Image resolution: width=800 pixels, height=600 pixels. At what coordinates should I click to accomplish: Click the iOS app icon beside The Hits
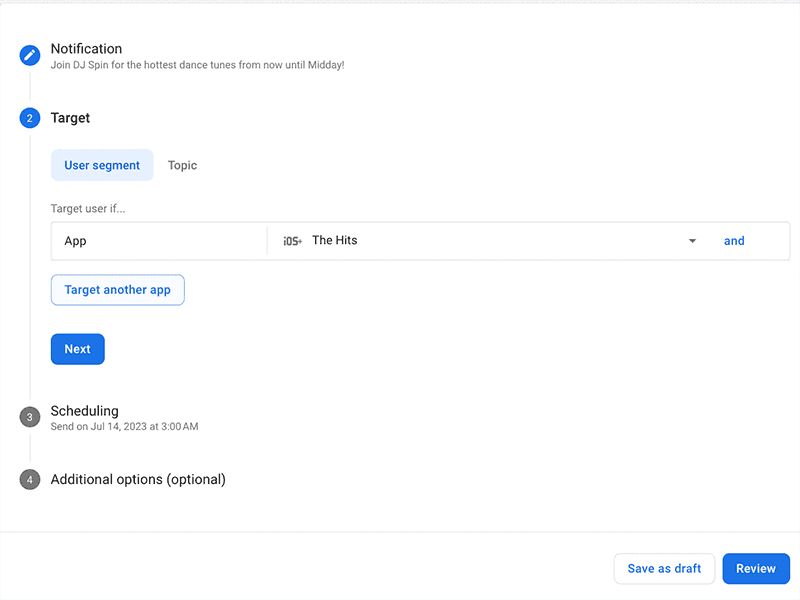(292, 240)
